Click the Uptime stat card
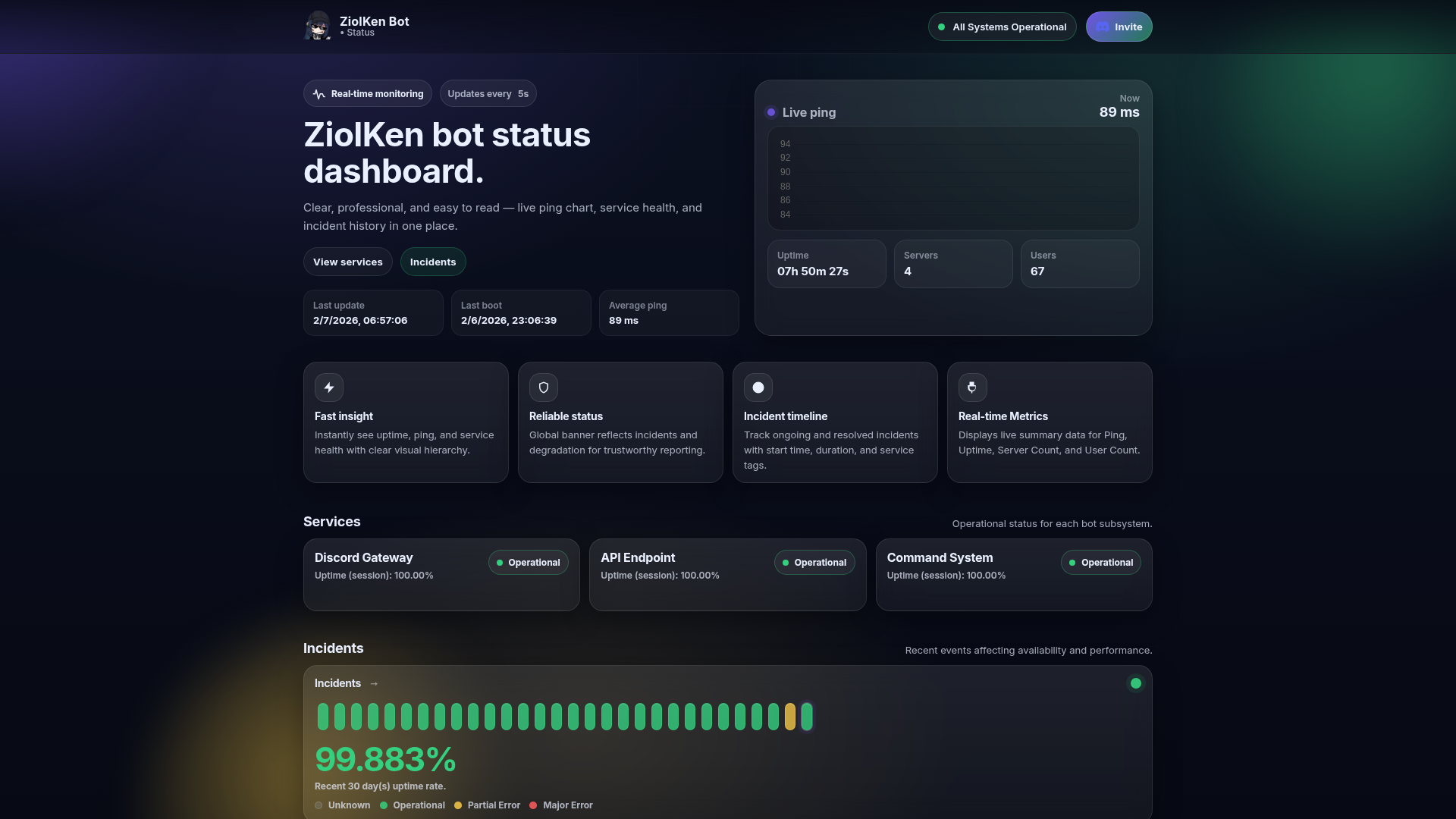This screenshot has width=1456, height=819. [827, 264]
